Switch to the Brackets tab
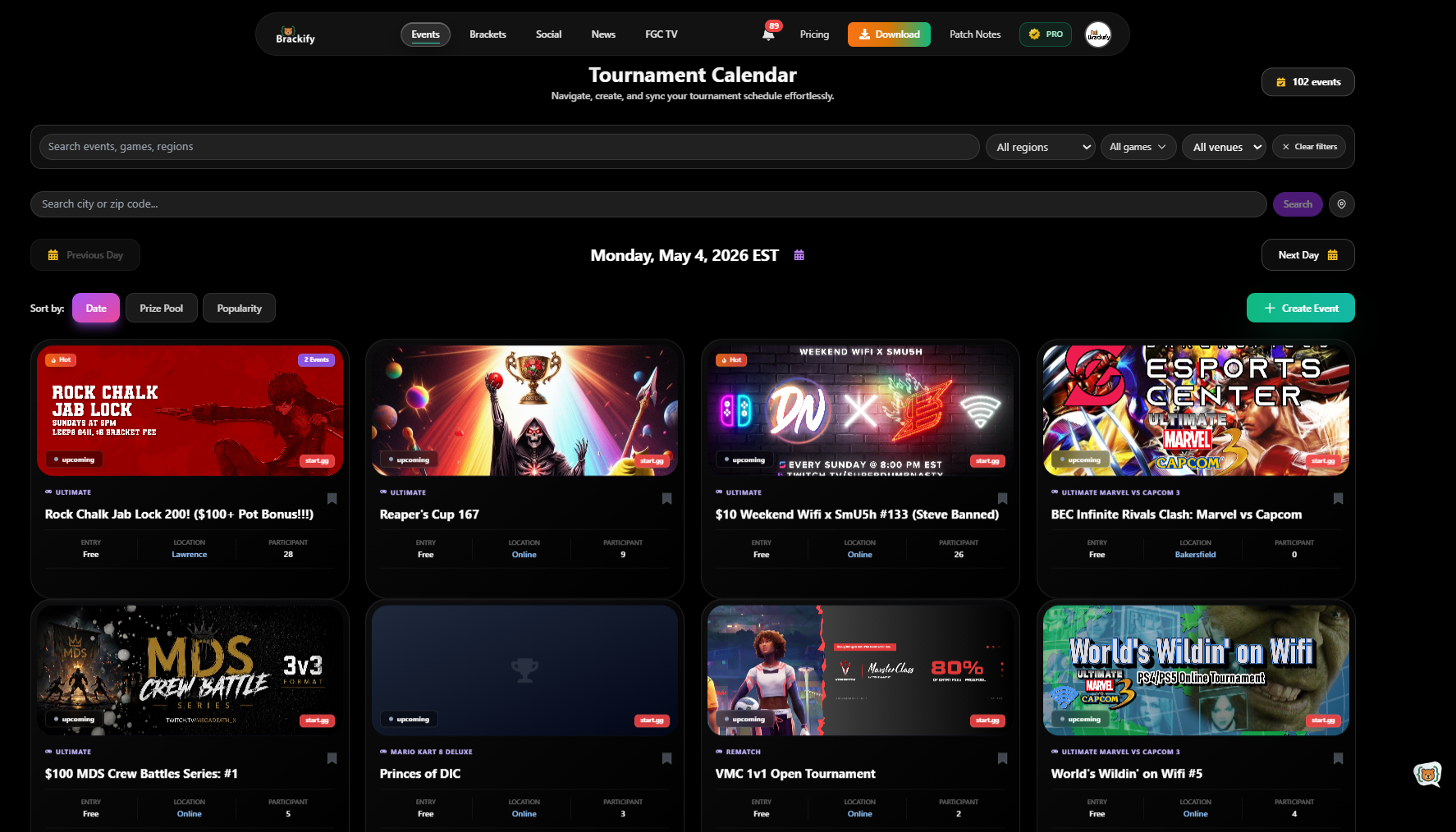This screenshot has width=1456, height=832. point(488,34)
